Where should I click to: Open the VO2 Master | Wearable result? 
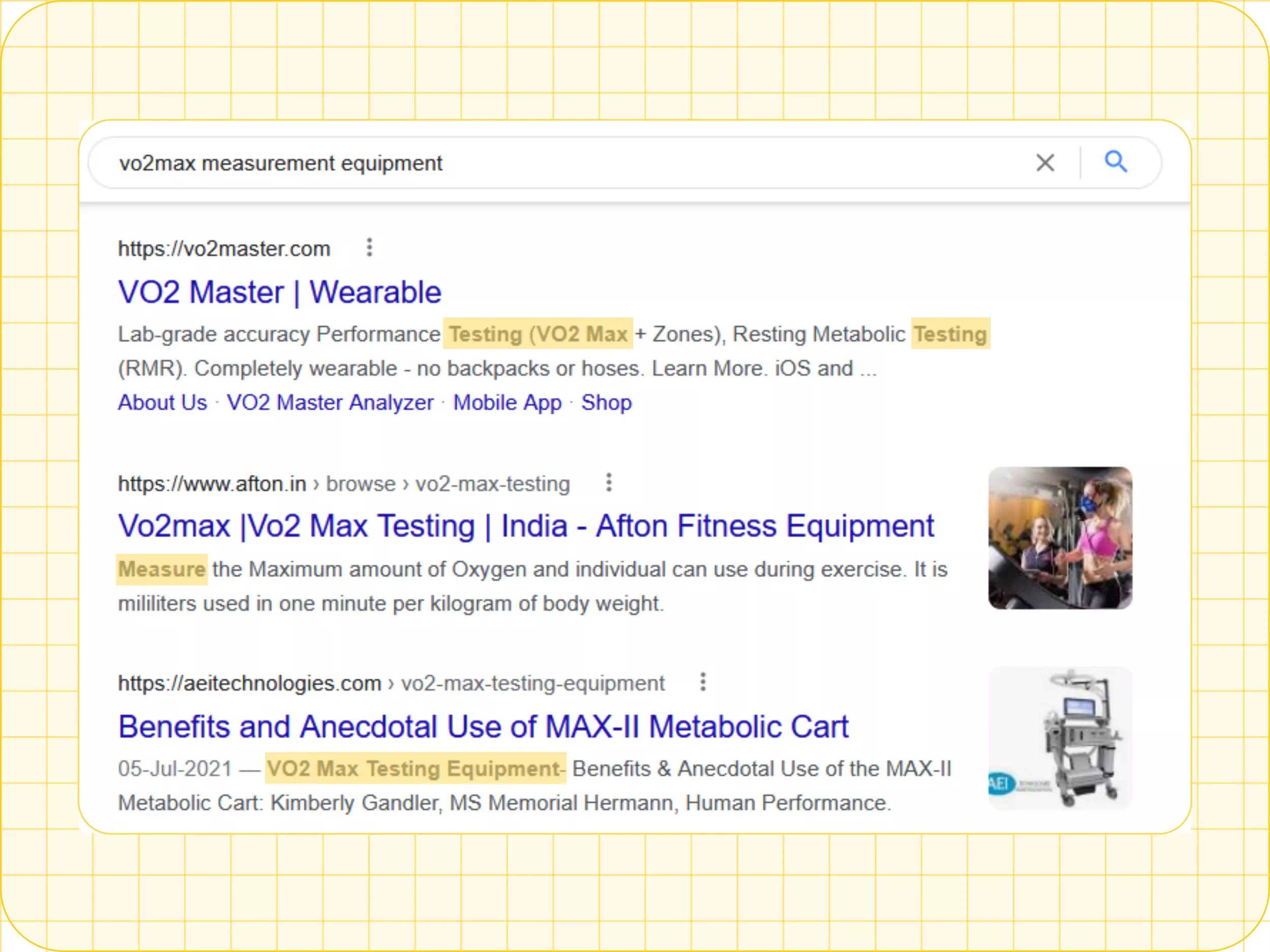(279, 291)
